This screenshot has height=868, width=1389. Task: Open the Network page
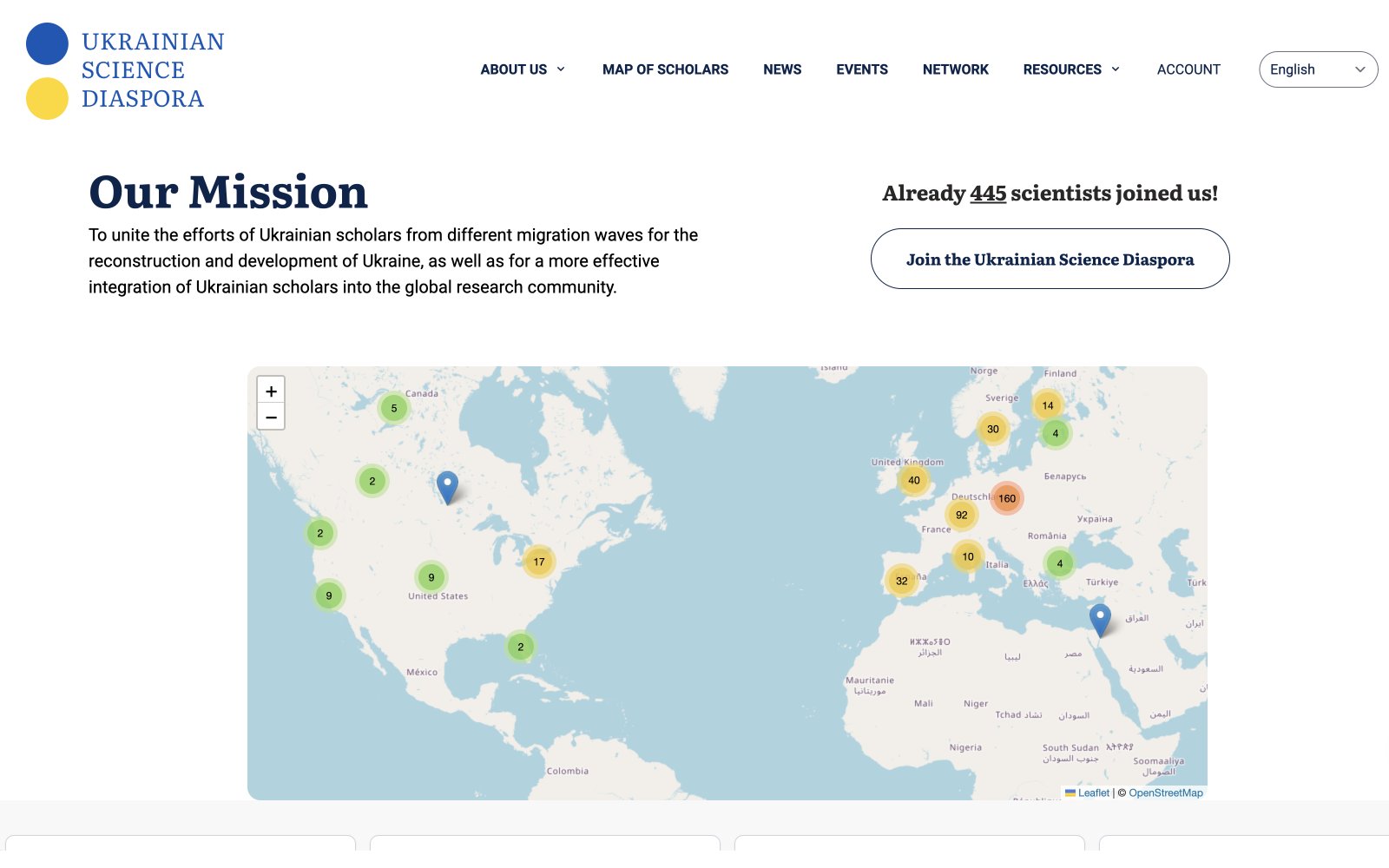(955, 69)
